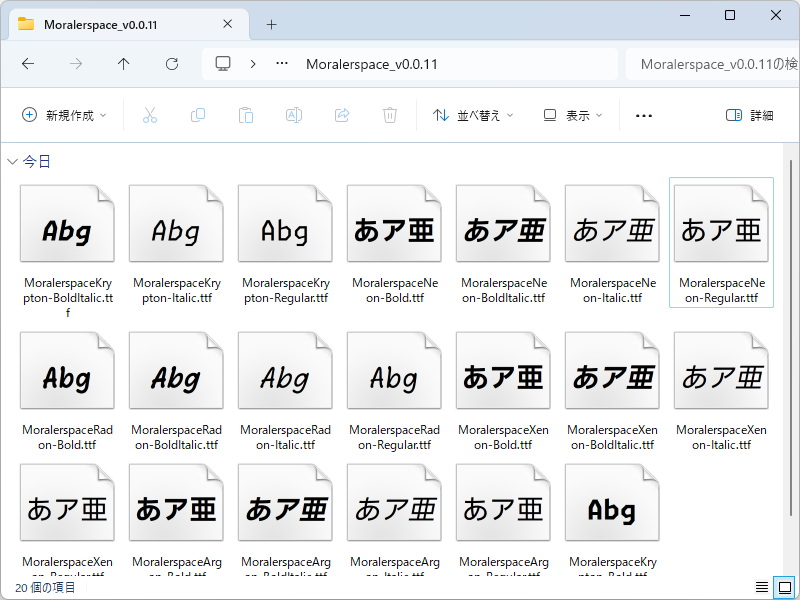The image size is (800, 600).
Task: Select the Cut icon in the toolbar
Action: click(x=150, y=115)
